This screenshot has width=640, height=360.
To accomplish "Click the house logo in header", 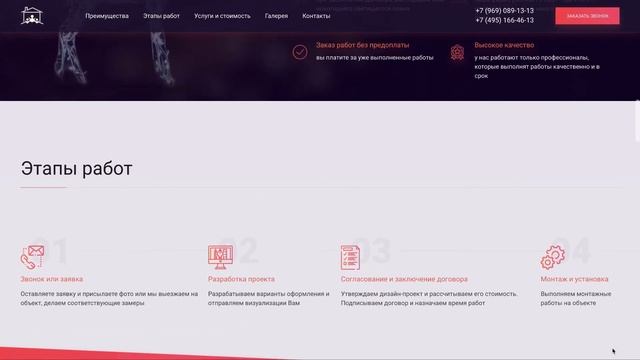I will [32, 16].
